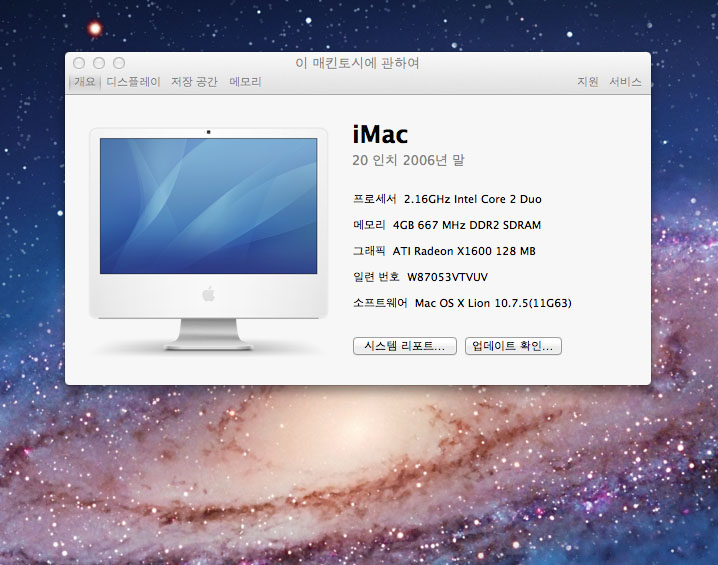The image size is (718, 565).
Task: Open the 서비스 section
Action: [625, 82]
